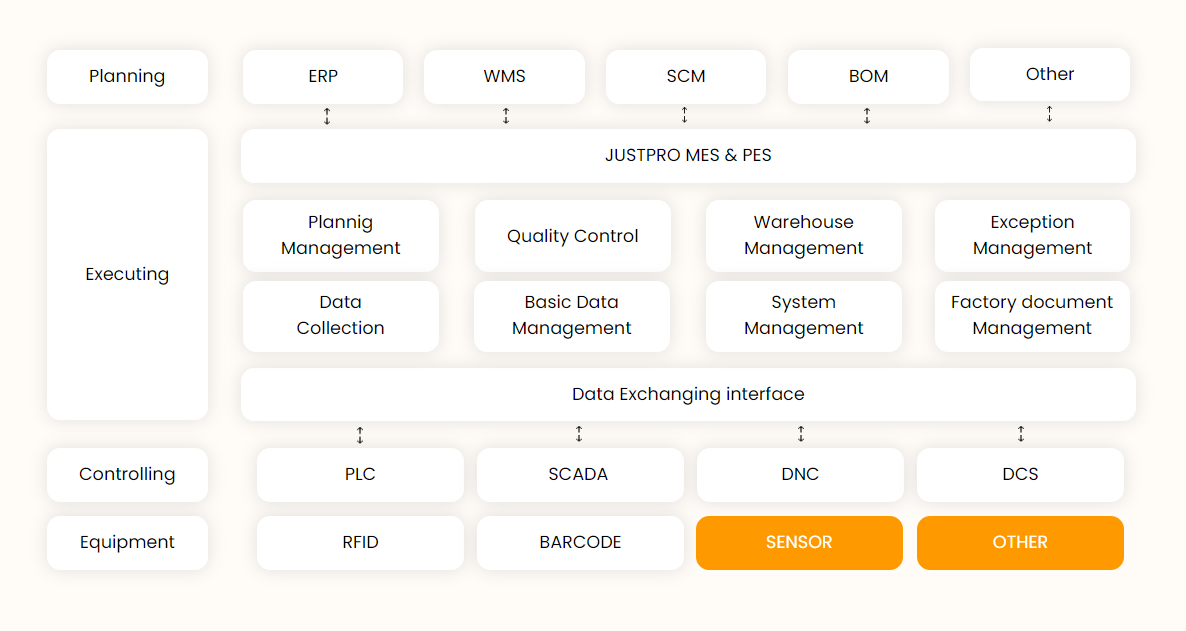Click the RFID equipment box
Viewport: 1186px width, 631px height.
pyautogui.click(x=360, y=543)
